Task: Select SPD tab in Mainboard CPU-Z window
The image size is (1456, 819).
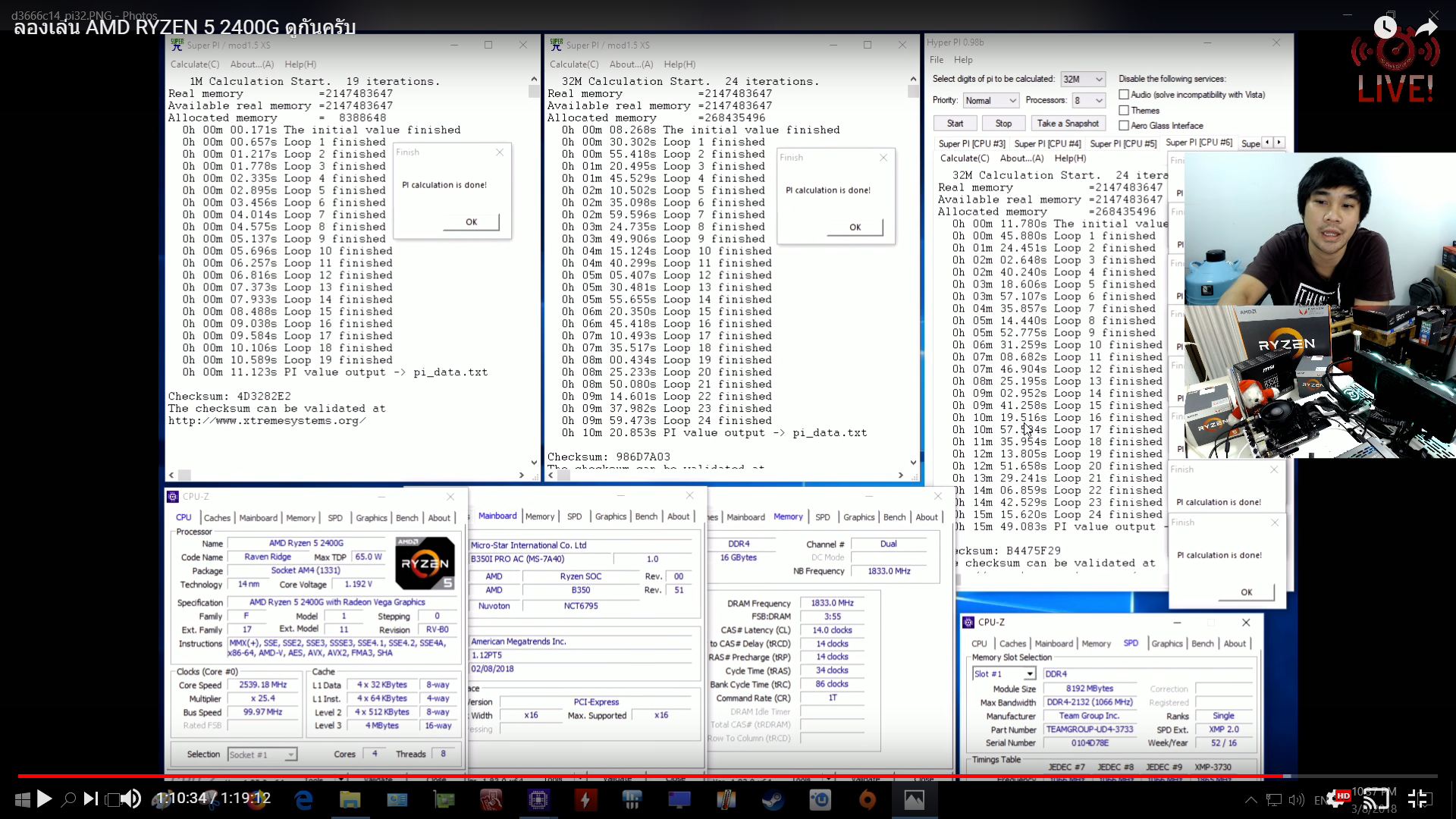Action: coord(574,516)
